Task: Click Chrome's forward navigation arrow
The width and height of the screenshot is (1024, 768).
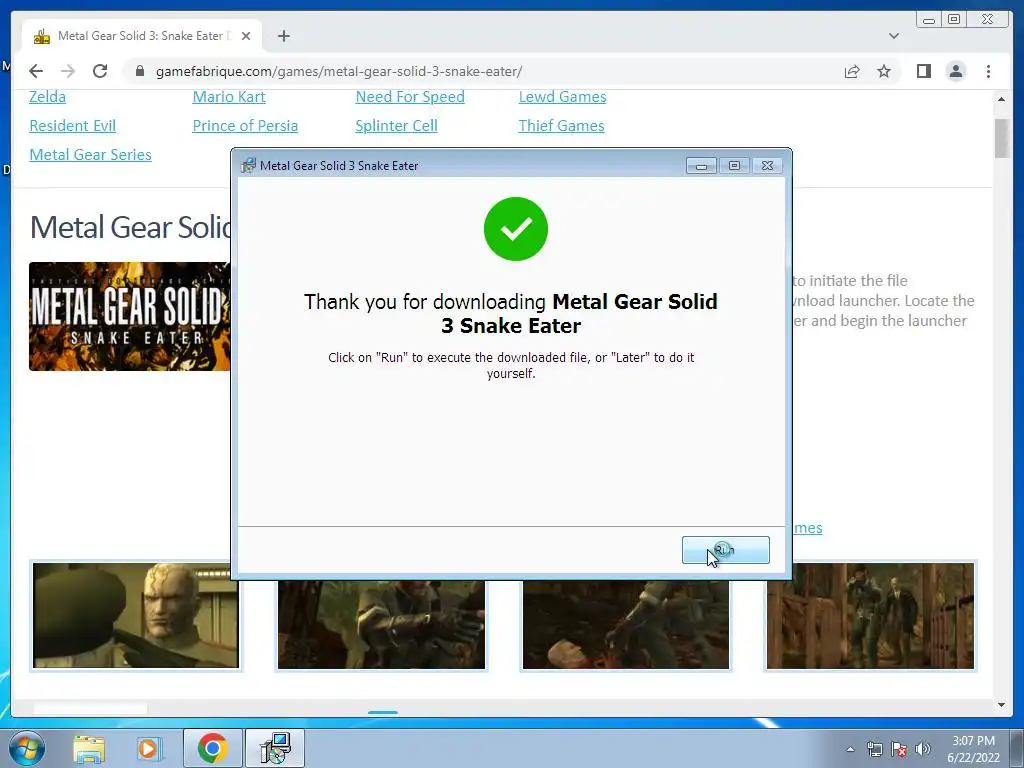Action: (x=68, y=71)
